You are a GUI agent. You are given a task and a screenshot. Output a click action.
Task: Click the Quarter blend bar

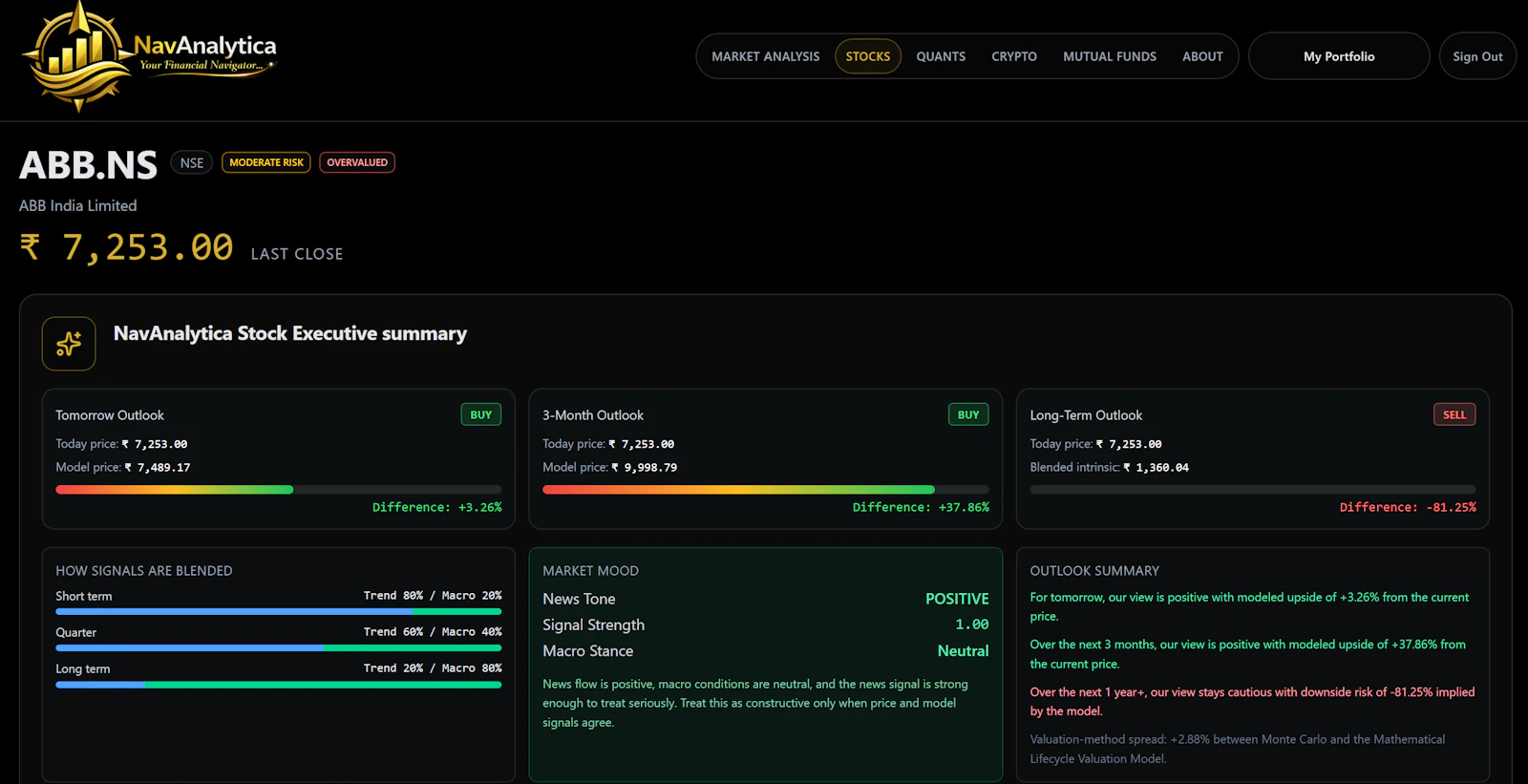point(278,647)
